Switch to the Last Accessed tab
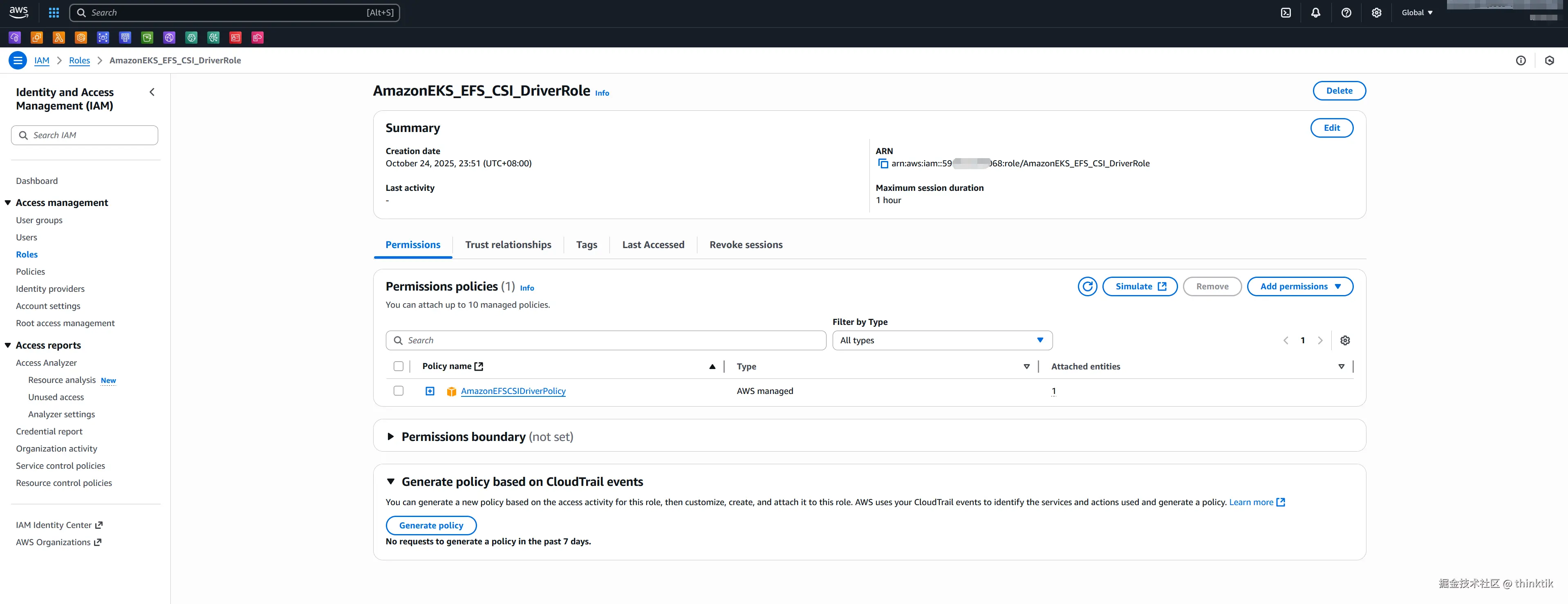This screenshot has width=1568, height=604. [x=652, y=244]
